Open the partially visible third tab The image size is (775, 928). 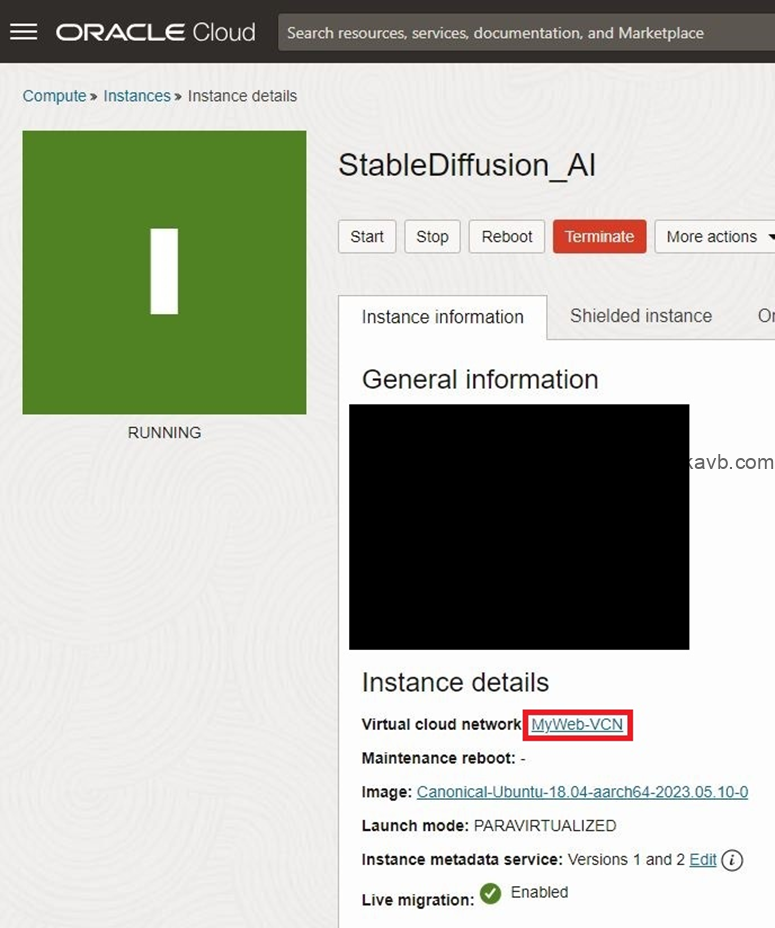pyautogui.click(x=765, y=316)
